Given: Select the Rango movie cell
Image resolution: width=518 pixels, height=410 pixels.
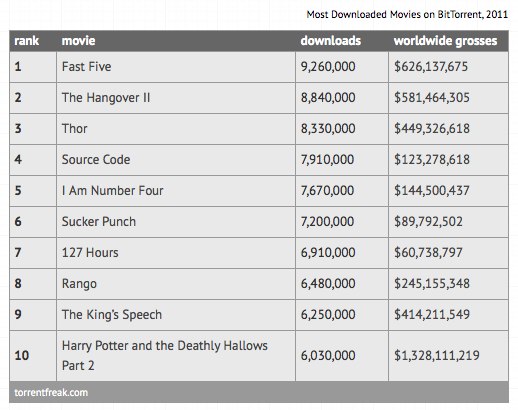Looking at the screenshot, I should coord(176,284).
